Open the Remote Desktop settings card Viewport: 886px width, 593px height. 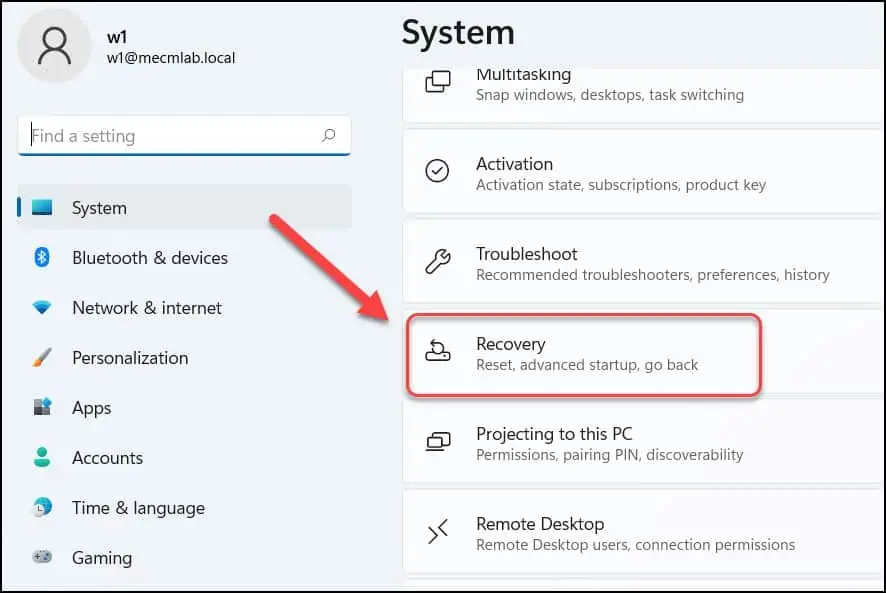644,532
